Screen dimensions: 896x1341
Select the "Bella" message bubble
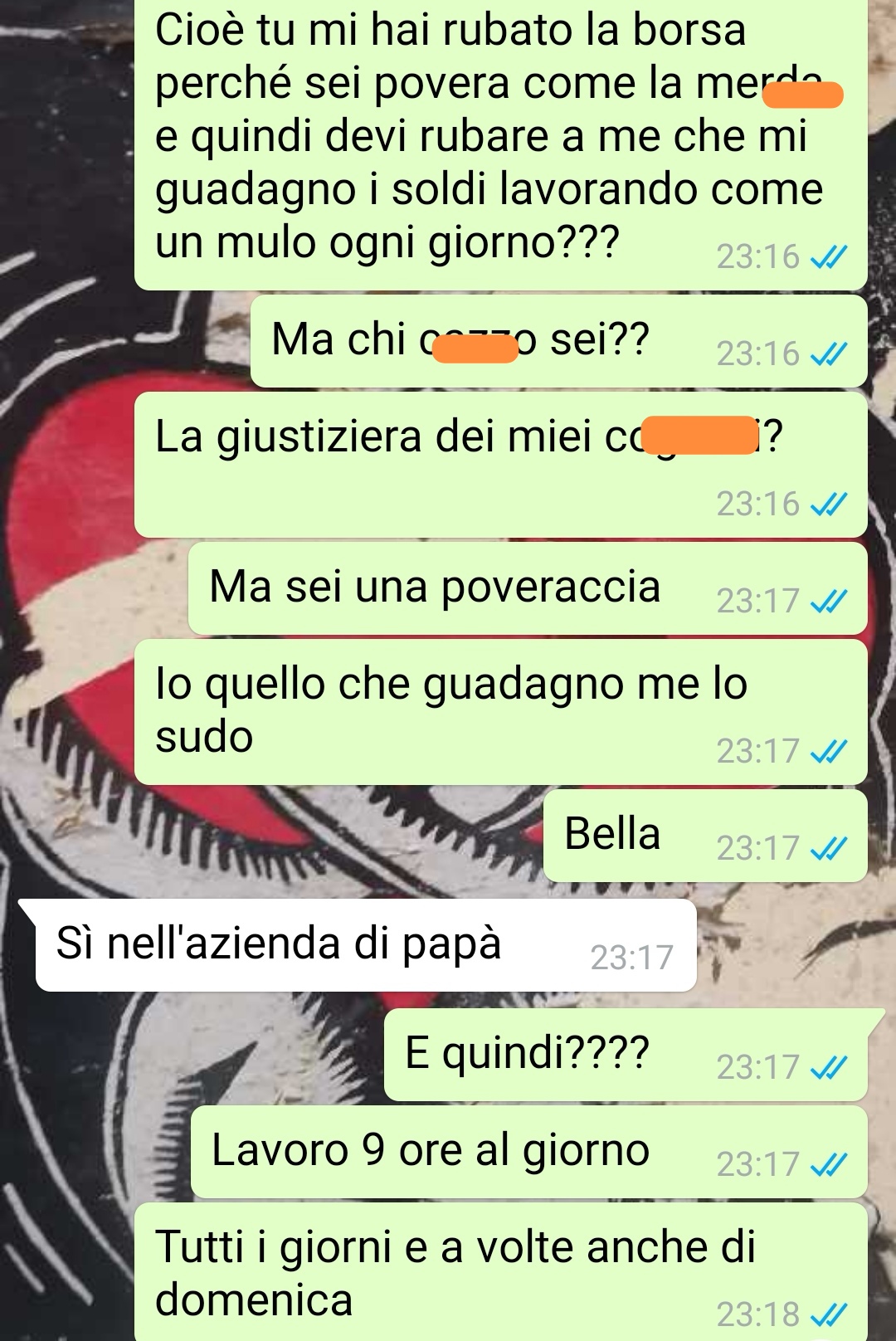(705, 836)
